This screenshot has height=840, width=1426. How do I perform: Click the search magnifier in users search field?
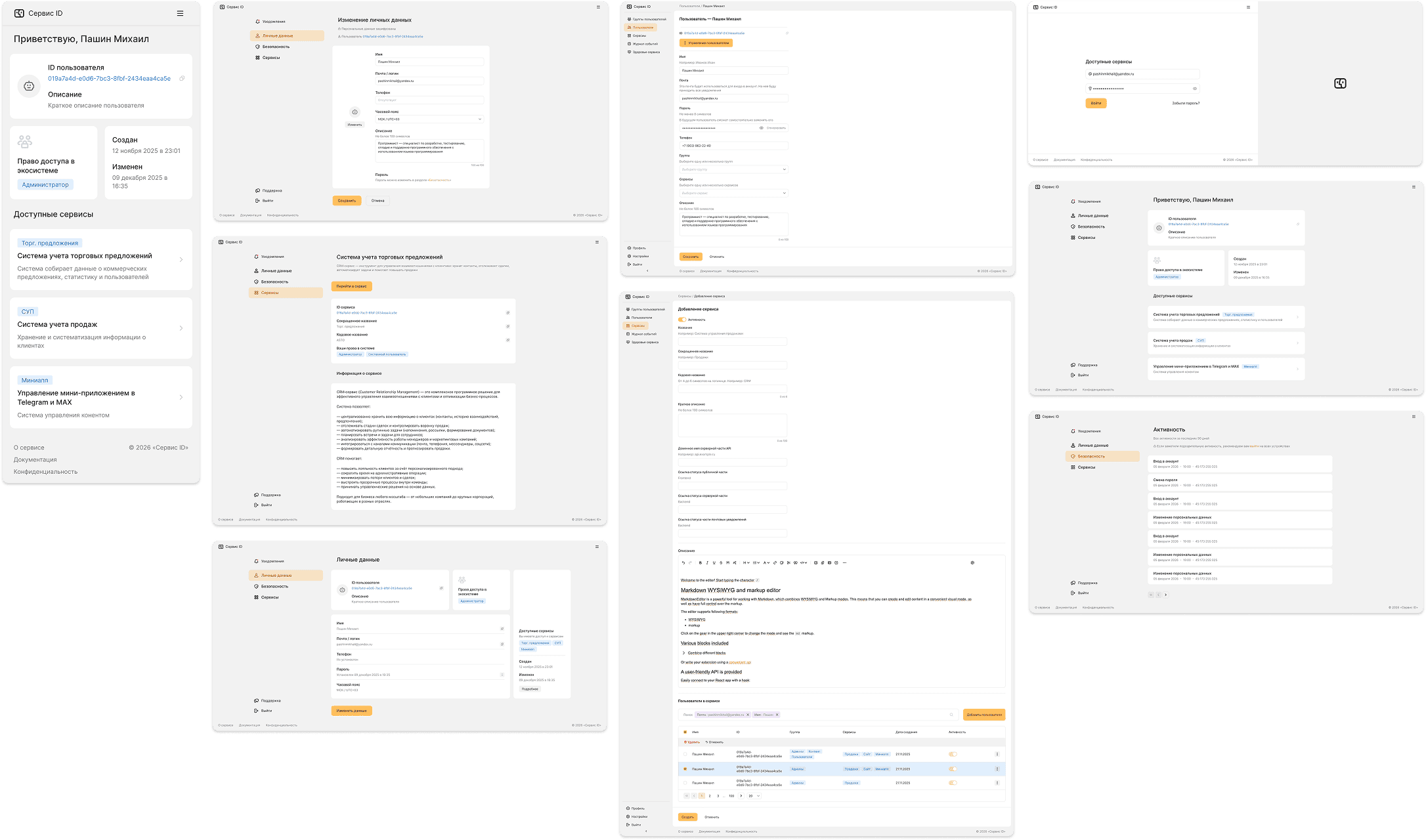click(951, 715)
